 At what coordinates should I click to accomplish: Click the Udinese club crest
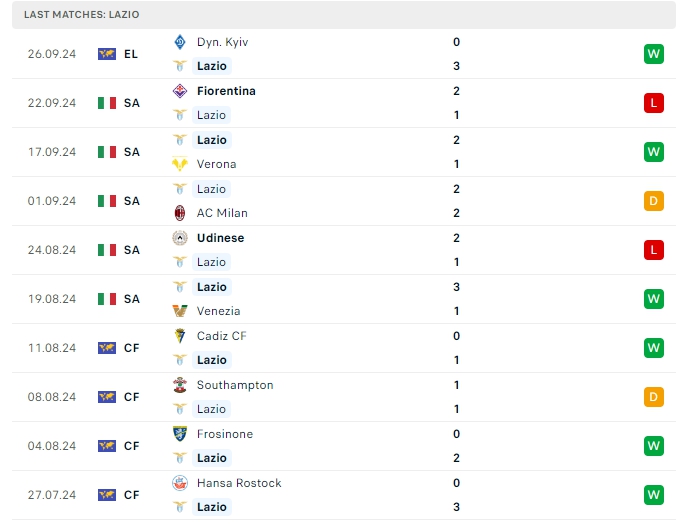[x=180, y=238]
